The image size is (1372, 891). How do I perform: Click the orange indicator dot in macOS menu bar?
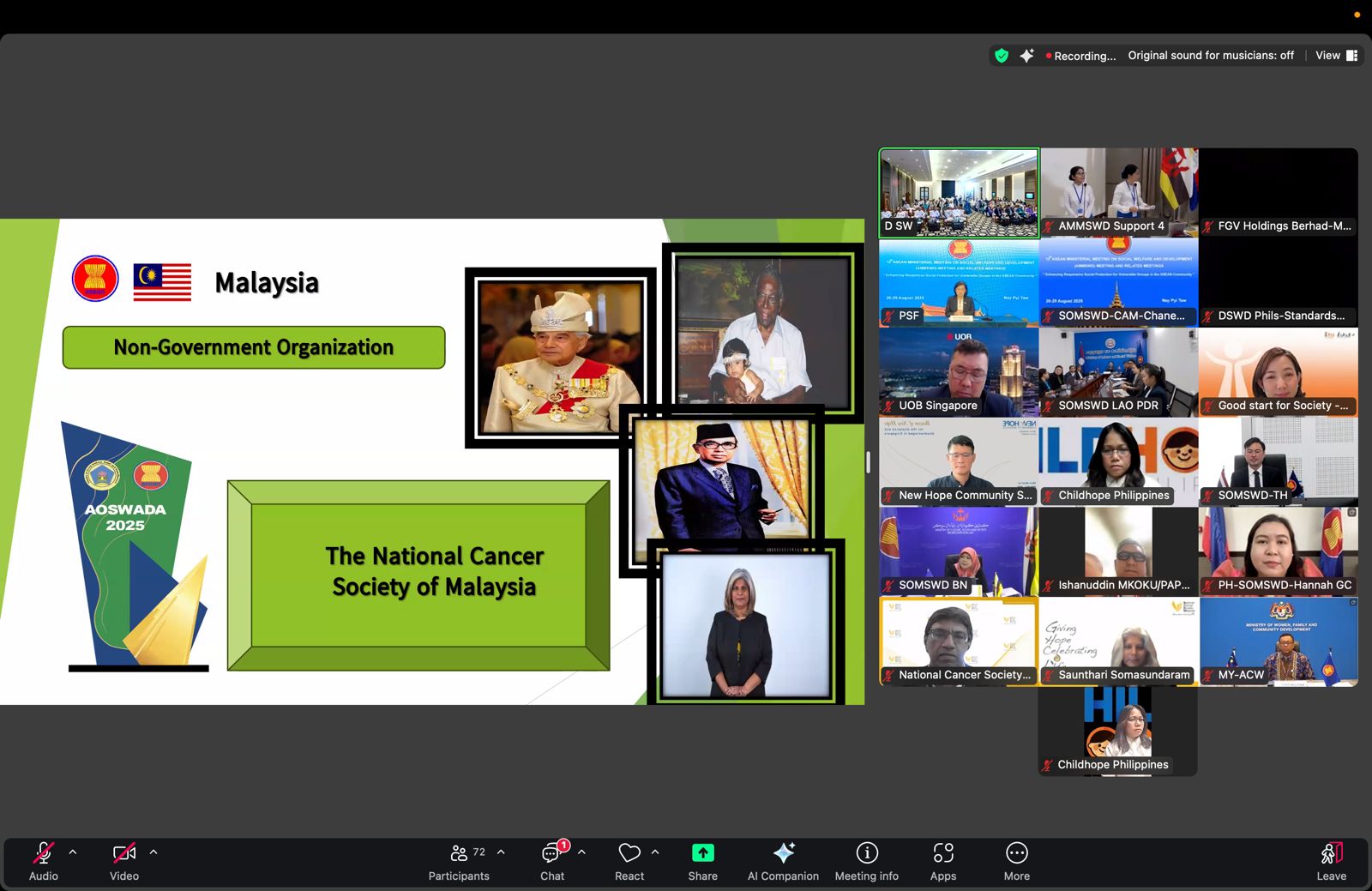point(1357,15)
